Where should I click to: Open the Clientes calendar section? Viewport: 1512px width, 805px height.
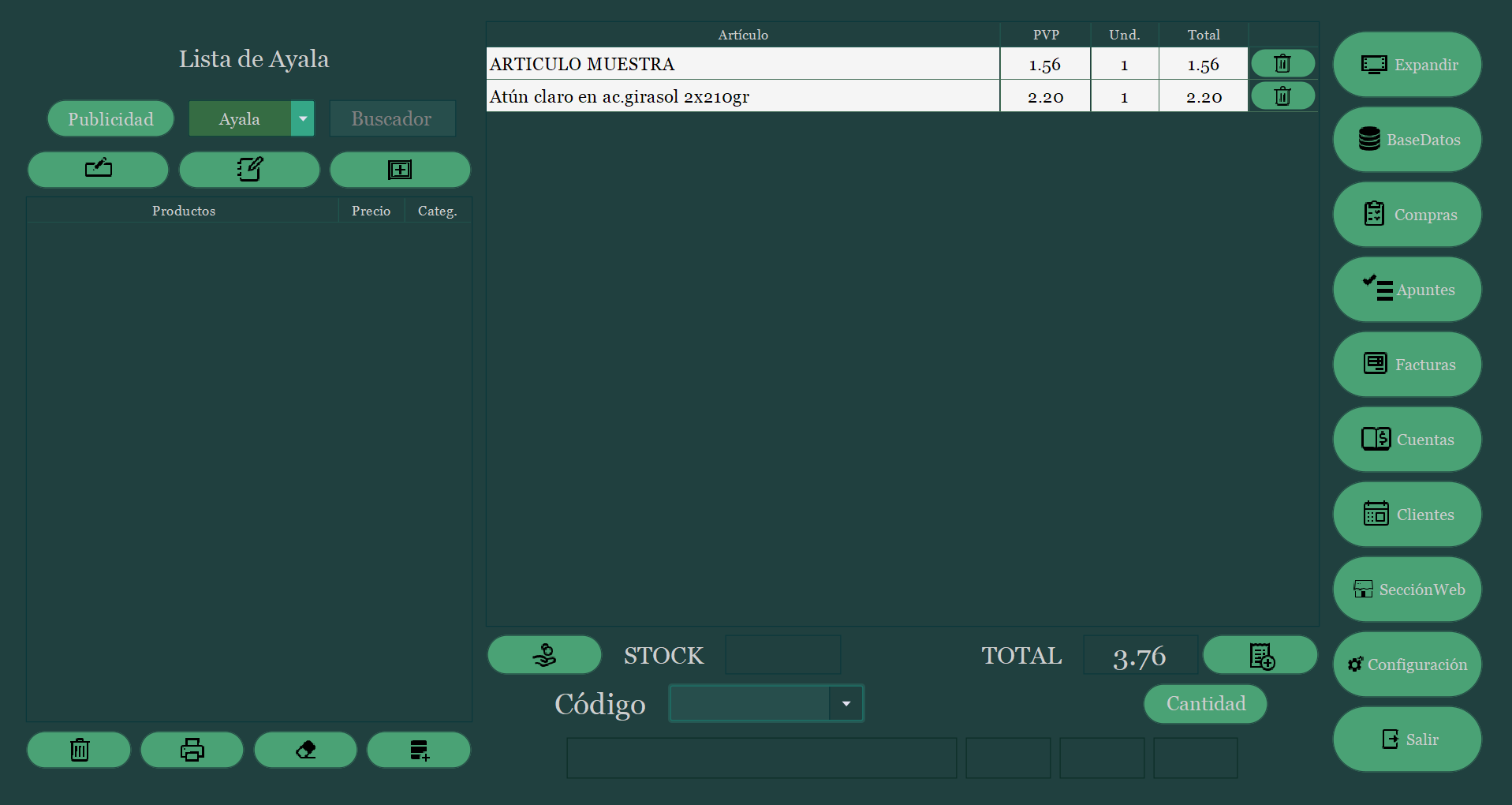tap(1407, 515)
